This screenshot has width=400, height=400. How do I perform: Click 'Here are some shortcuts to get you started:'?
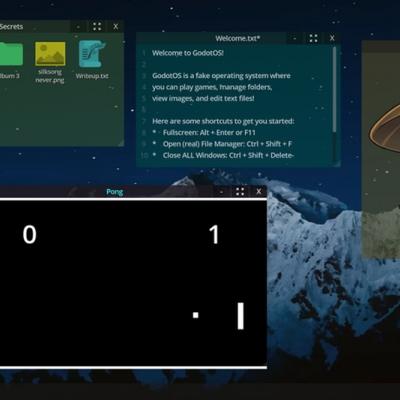click(223, 121)
